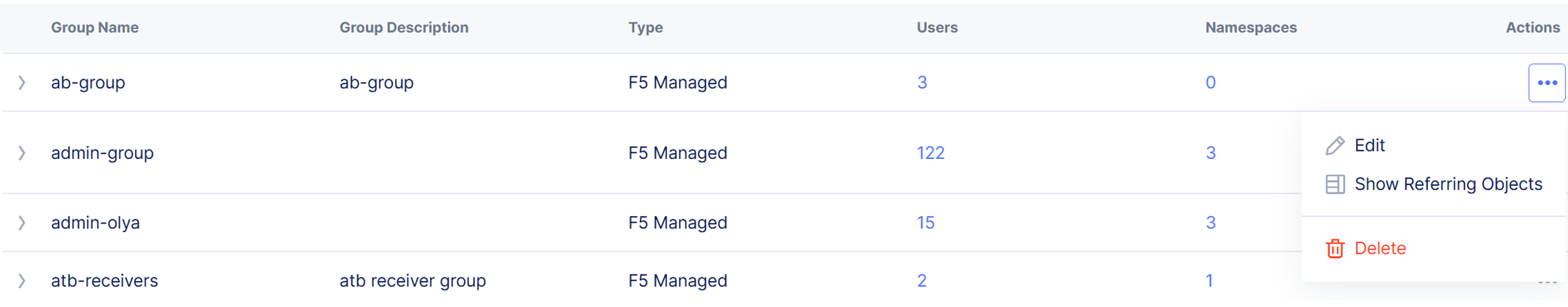Click the ab-group three-dot actions button
Viewport: 1568px width, 307px height.
1546,83
